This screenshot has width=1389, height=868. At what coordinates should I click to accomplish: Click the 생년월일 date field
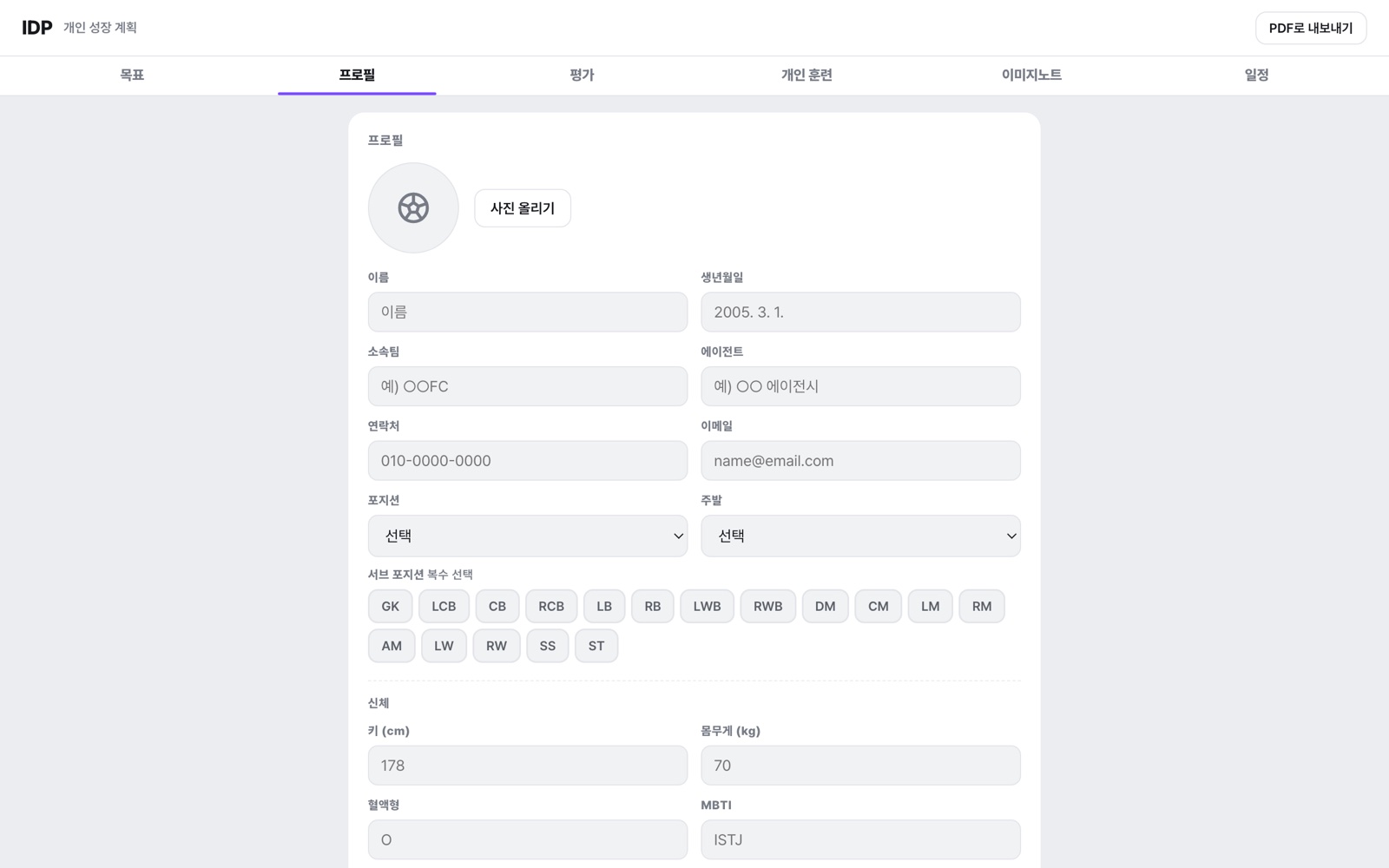[861, 312]
